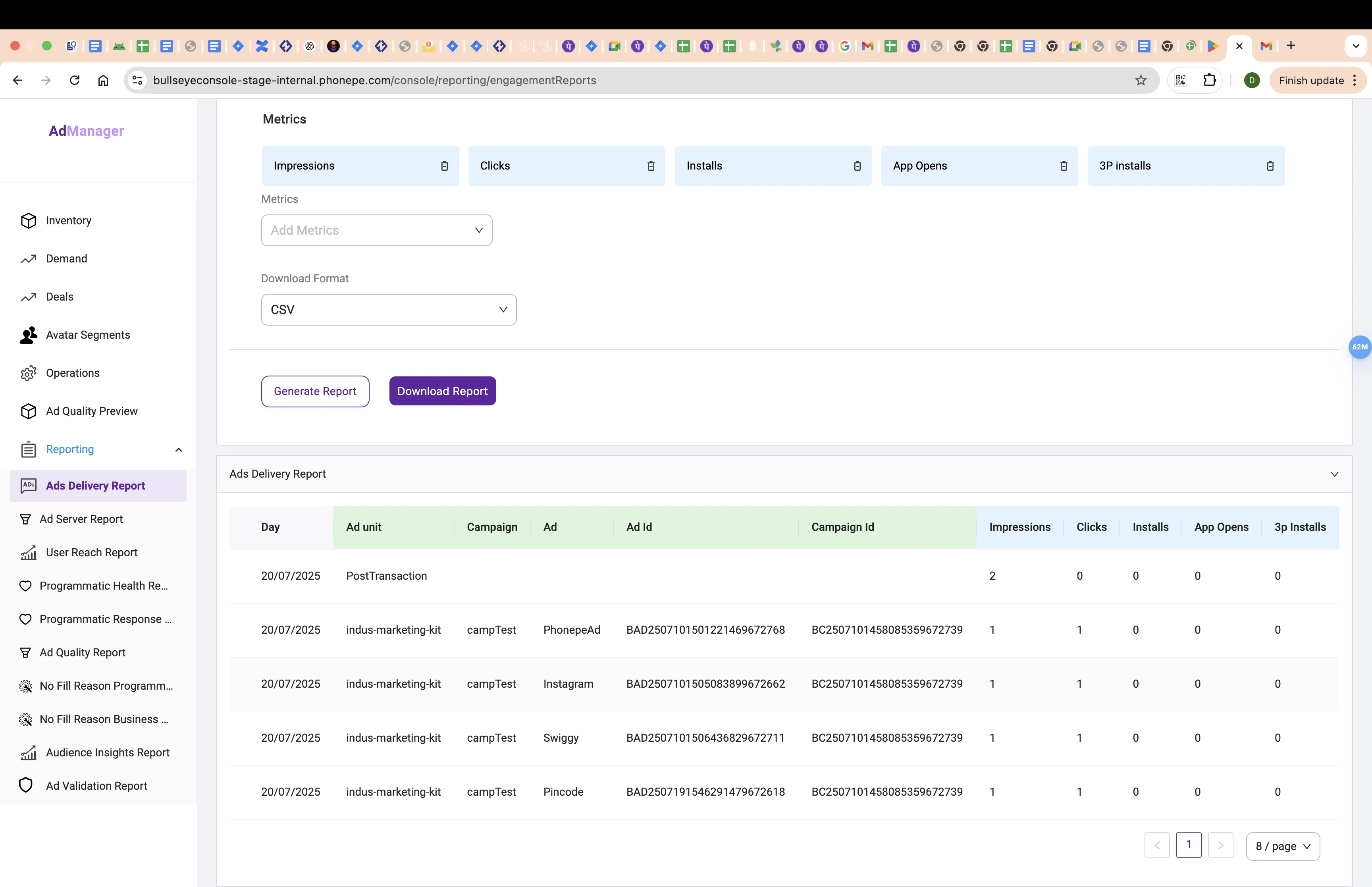Open the CSV download format dropdown
1372x887 pixels.
coord(389,310)
